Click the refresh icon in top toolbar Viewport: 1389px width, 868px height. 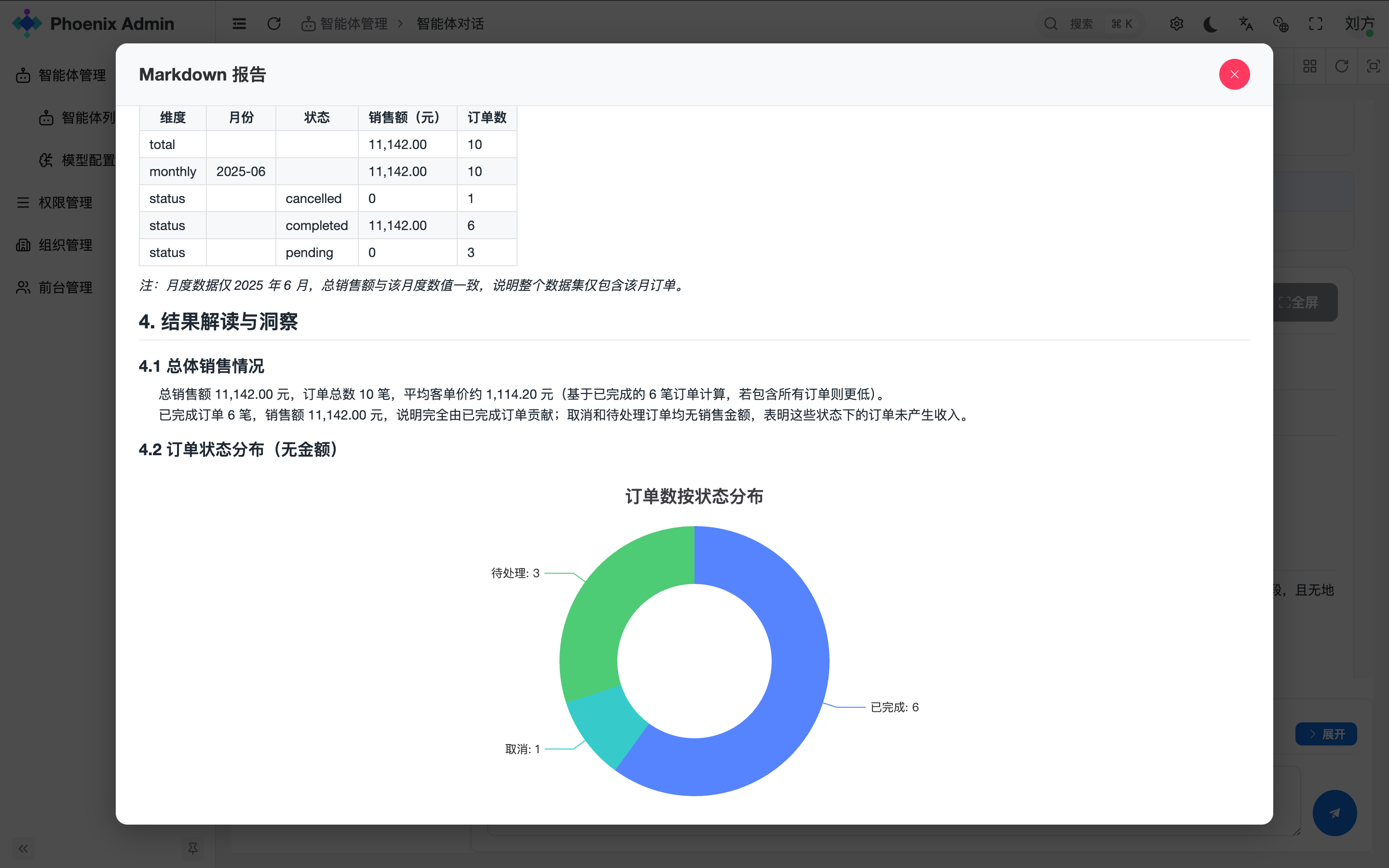click(274, 24)
